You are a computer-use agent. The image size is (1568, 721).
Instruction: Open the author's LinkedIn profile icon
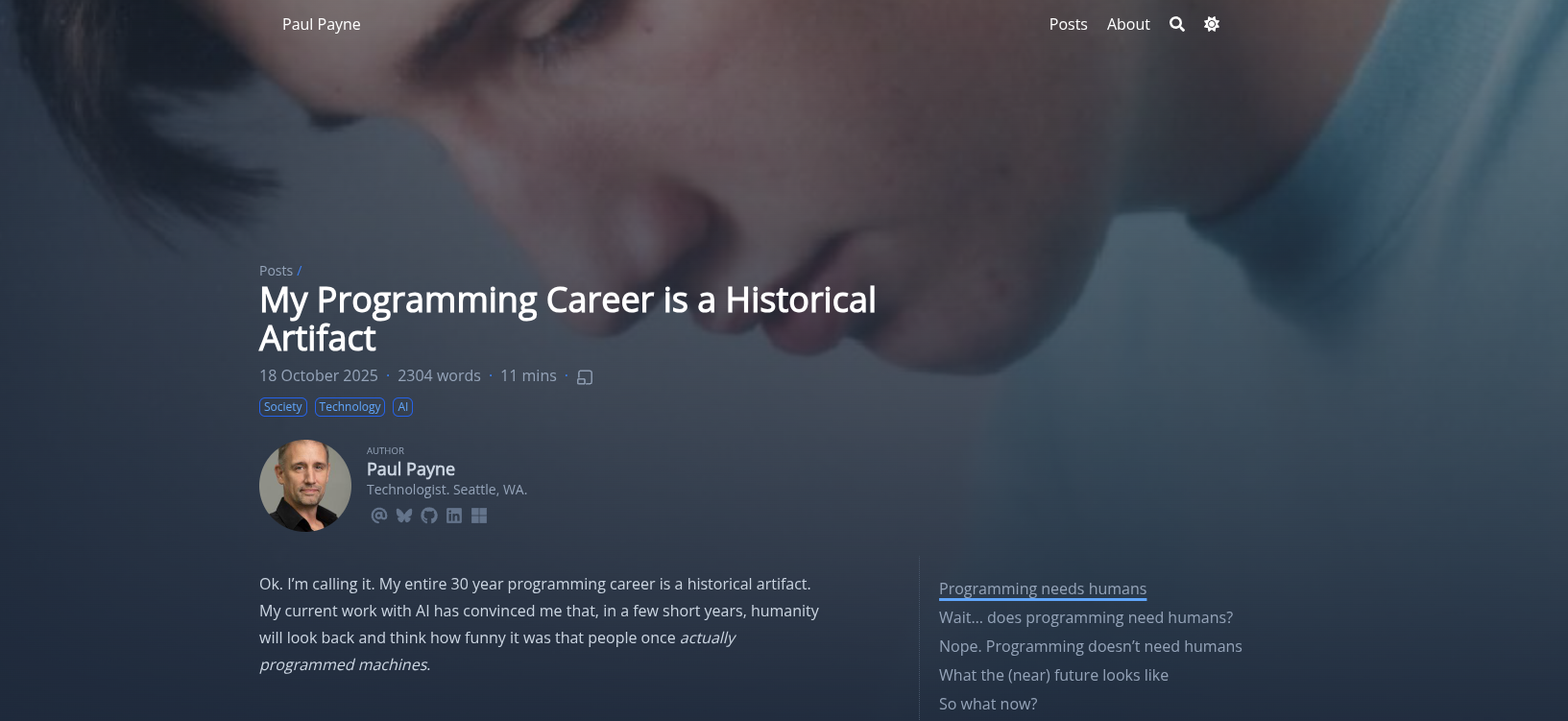click(x=454, y=516)
